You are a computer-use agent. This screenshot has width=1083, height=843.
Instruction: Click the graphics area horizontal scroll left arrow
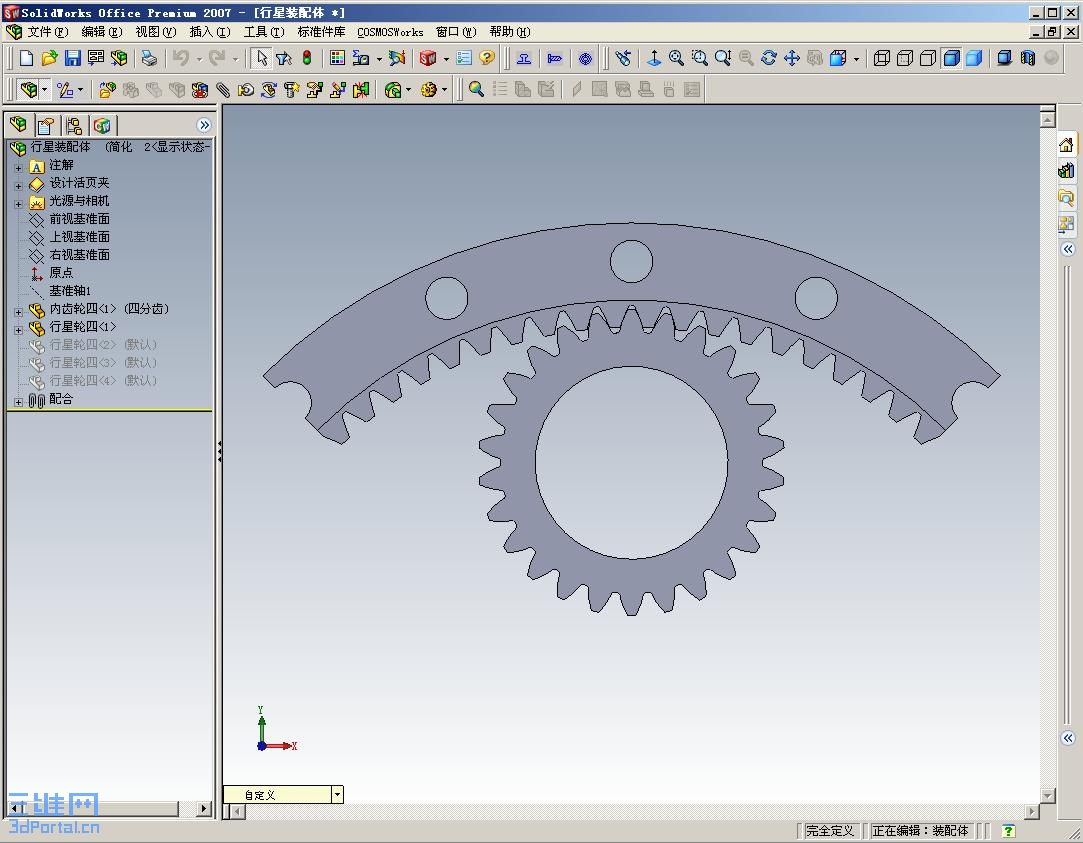pos(237,812)
